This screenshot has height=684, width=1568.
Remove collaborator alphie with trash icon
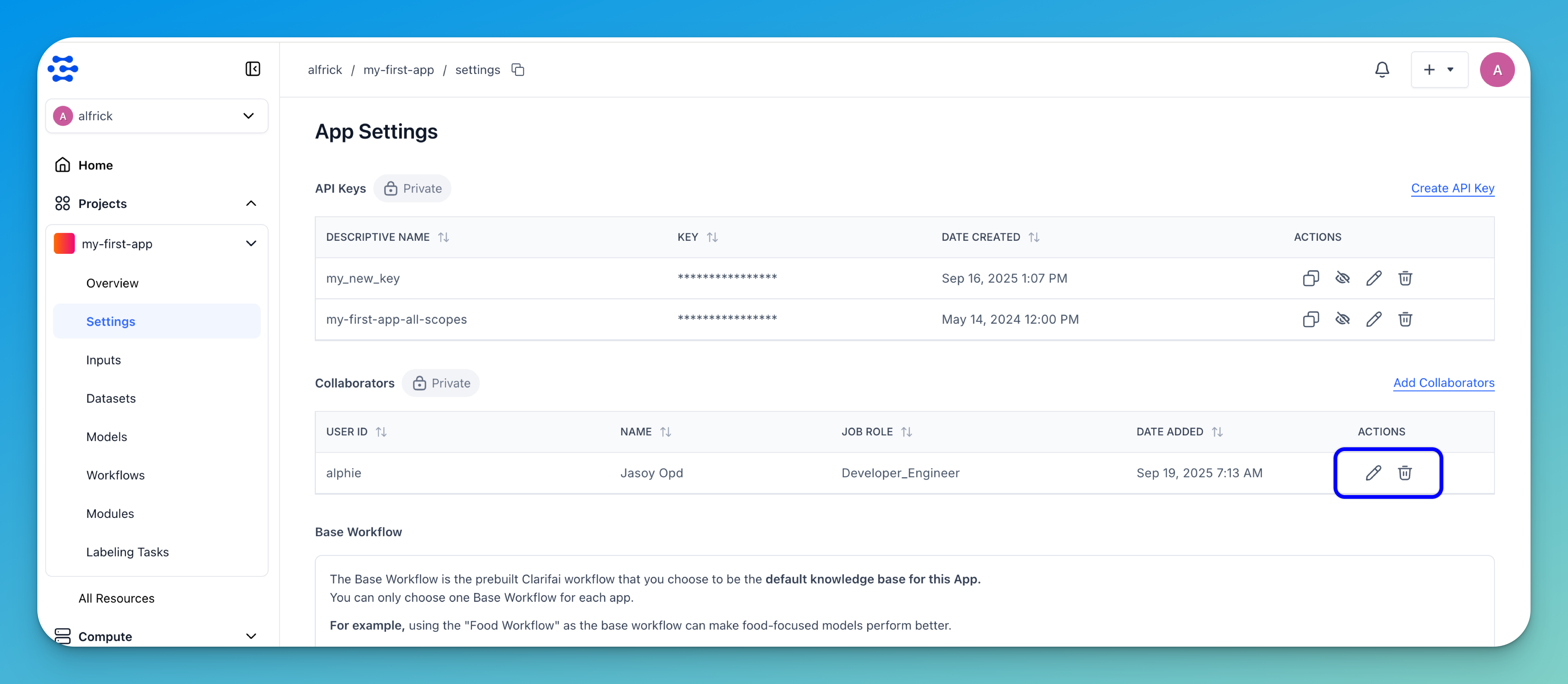click(1405, 473)
